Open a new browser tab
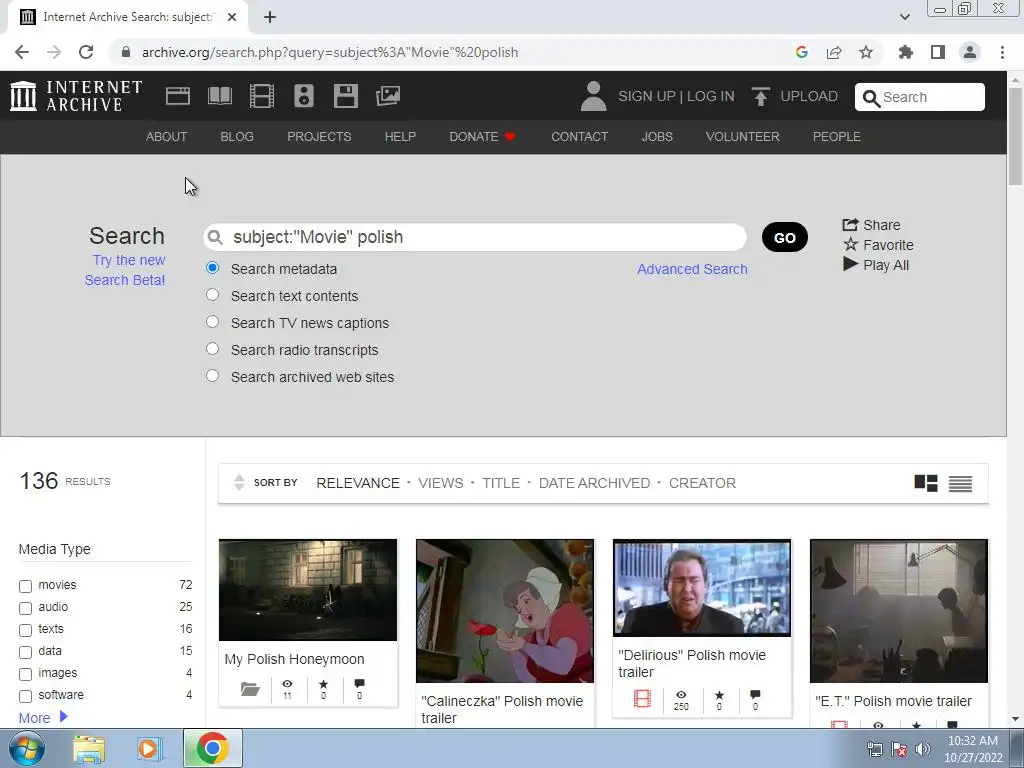Screen dimensions: 1024x768 [x=270, y=17]
